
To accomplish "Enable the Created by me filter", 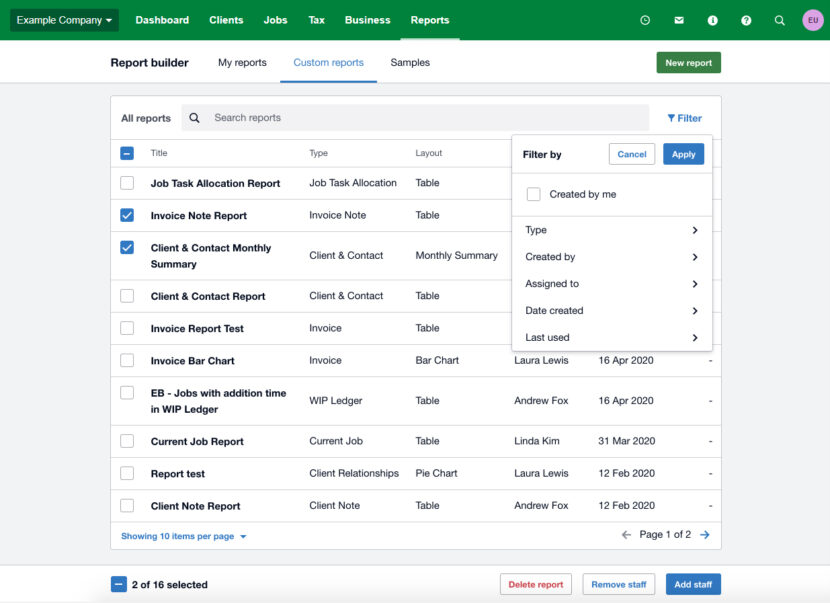I will (534, 196).
